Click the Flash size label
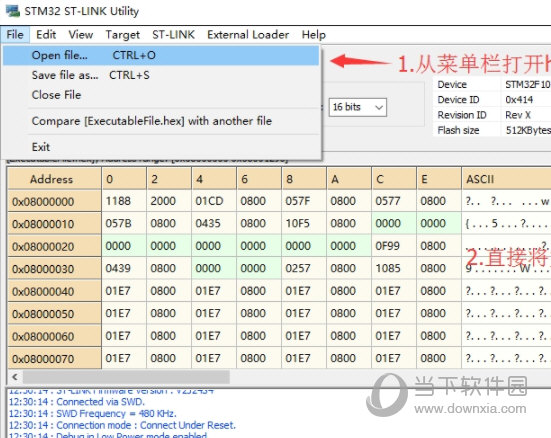Viewport: 551px width, 438px height. click(x=458, y=130)
